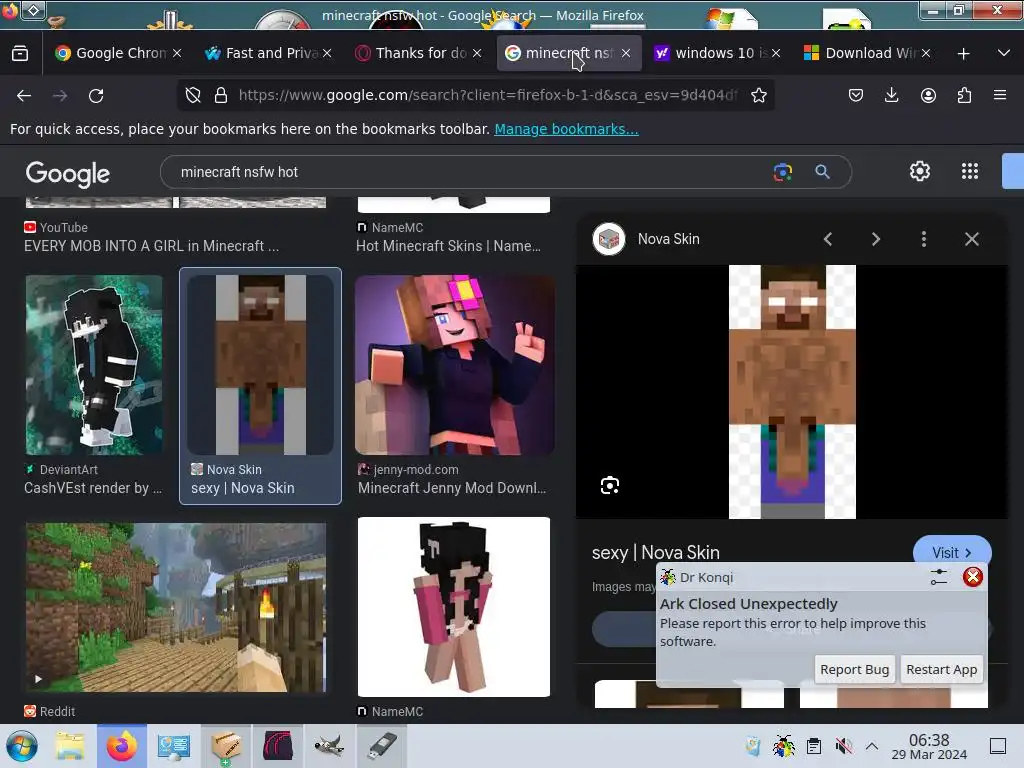
Task: Open Hot Minecraft Skins NameMC result
Action: pyautogui.click(x=448, y=246)
